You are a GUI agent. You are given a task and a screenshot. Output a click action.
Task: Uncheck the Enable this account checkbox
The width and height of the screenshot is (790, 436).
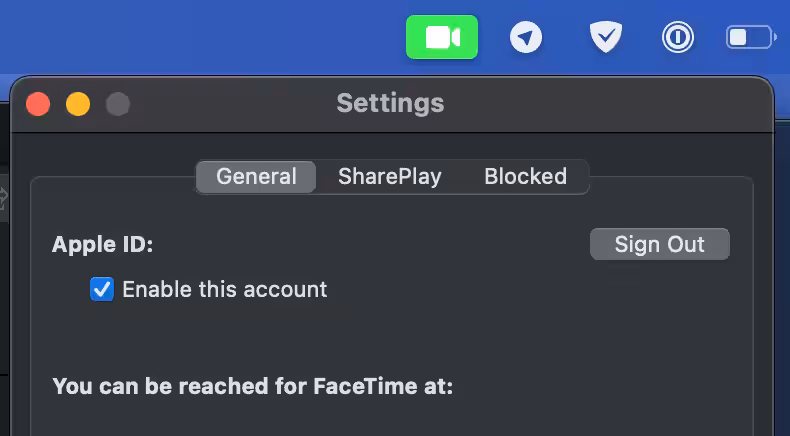pos(102,290)
